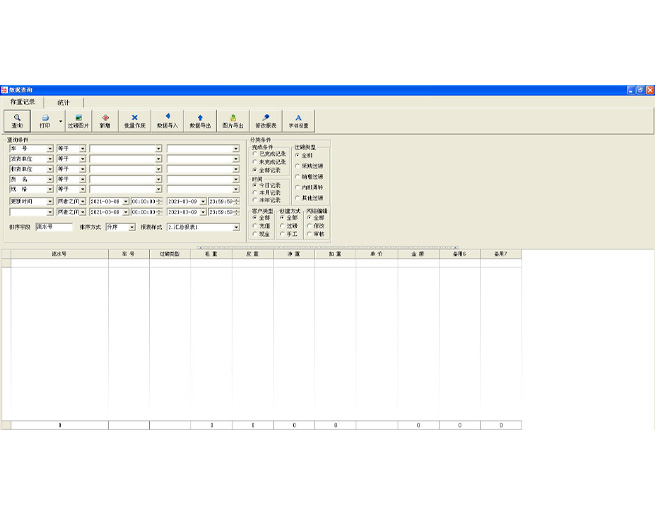
Task: Click the 数据导入 import icon
Action: click(x=167, y=120)
